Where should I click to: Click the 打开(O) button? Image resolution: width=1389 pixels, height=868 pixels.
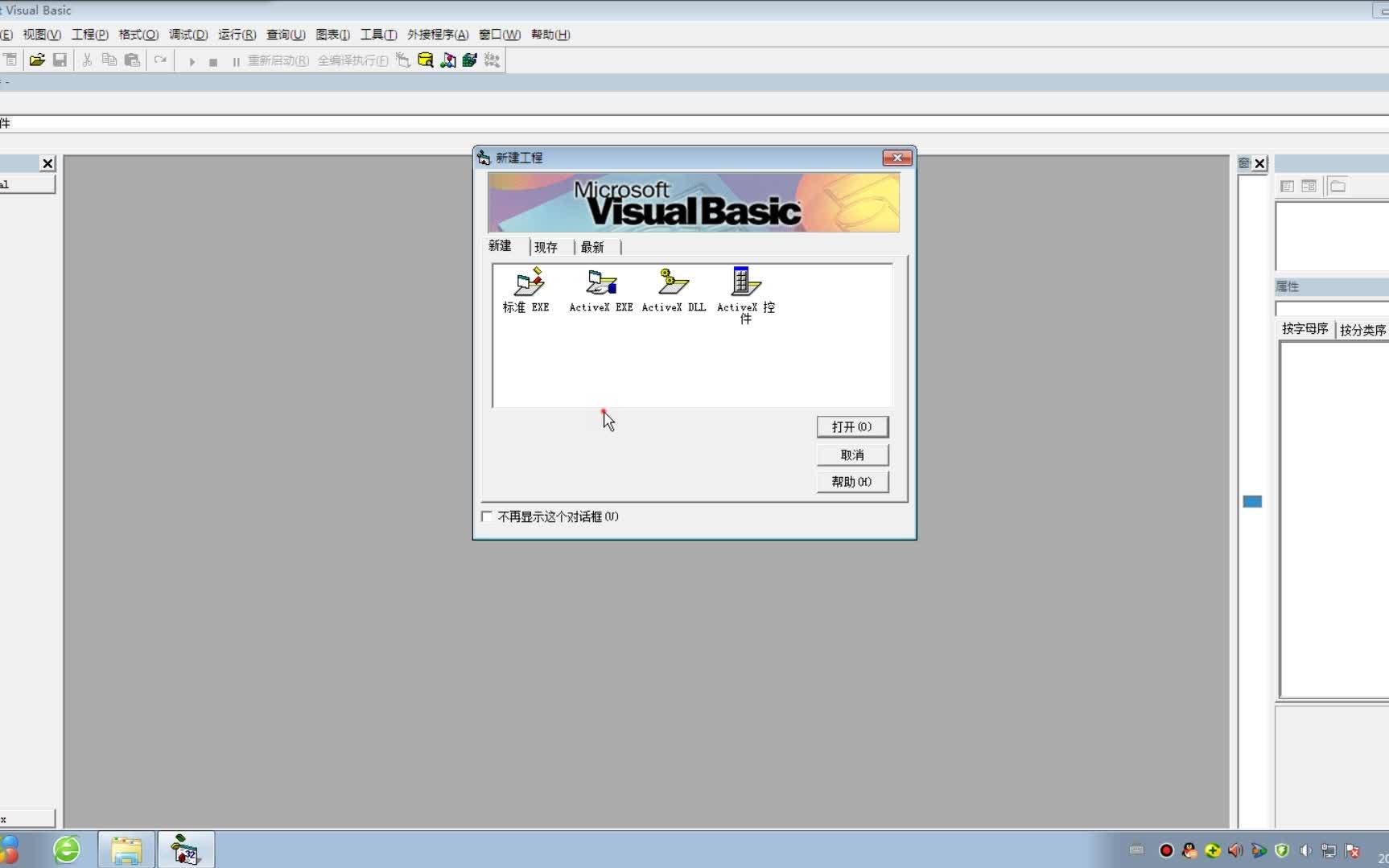click(x=852, y=427)
